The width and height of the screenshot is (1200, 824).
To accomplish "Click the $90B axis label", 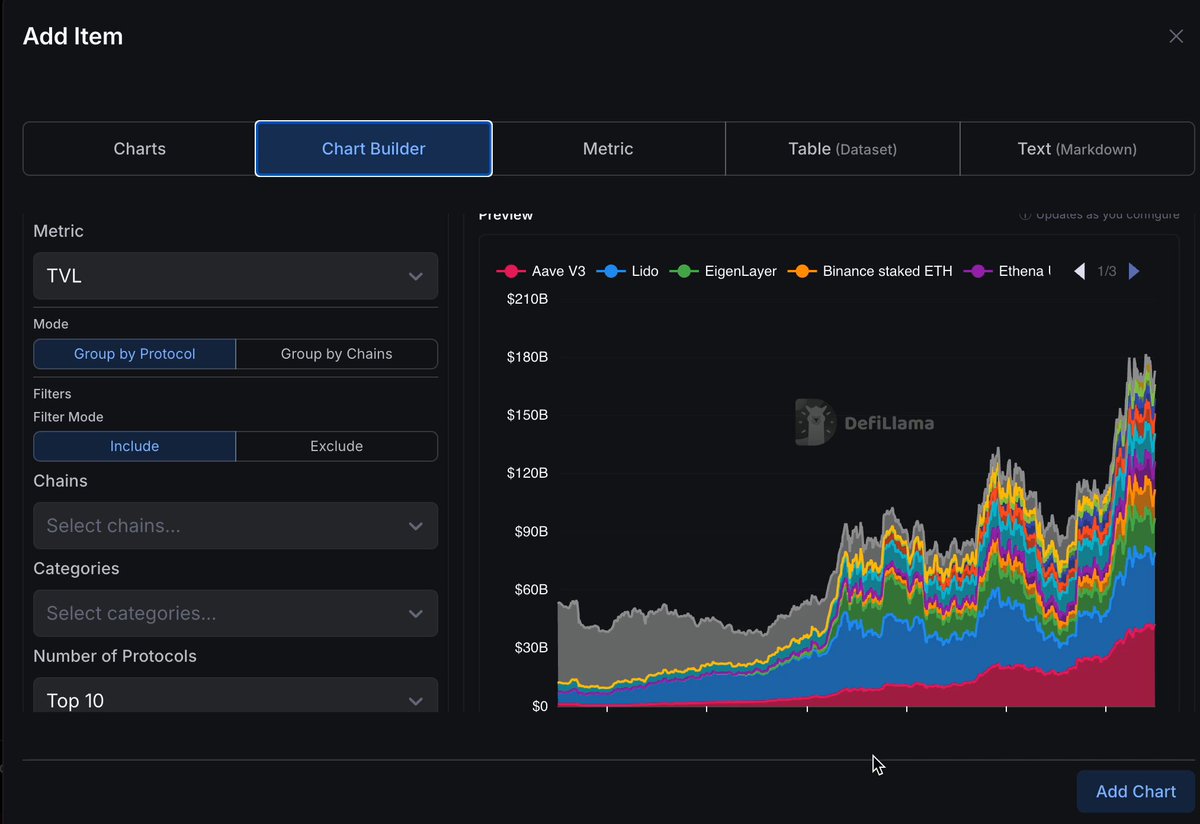I will (x=530, y=531).
